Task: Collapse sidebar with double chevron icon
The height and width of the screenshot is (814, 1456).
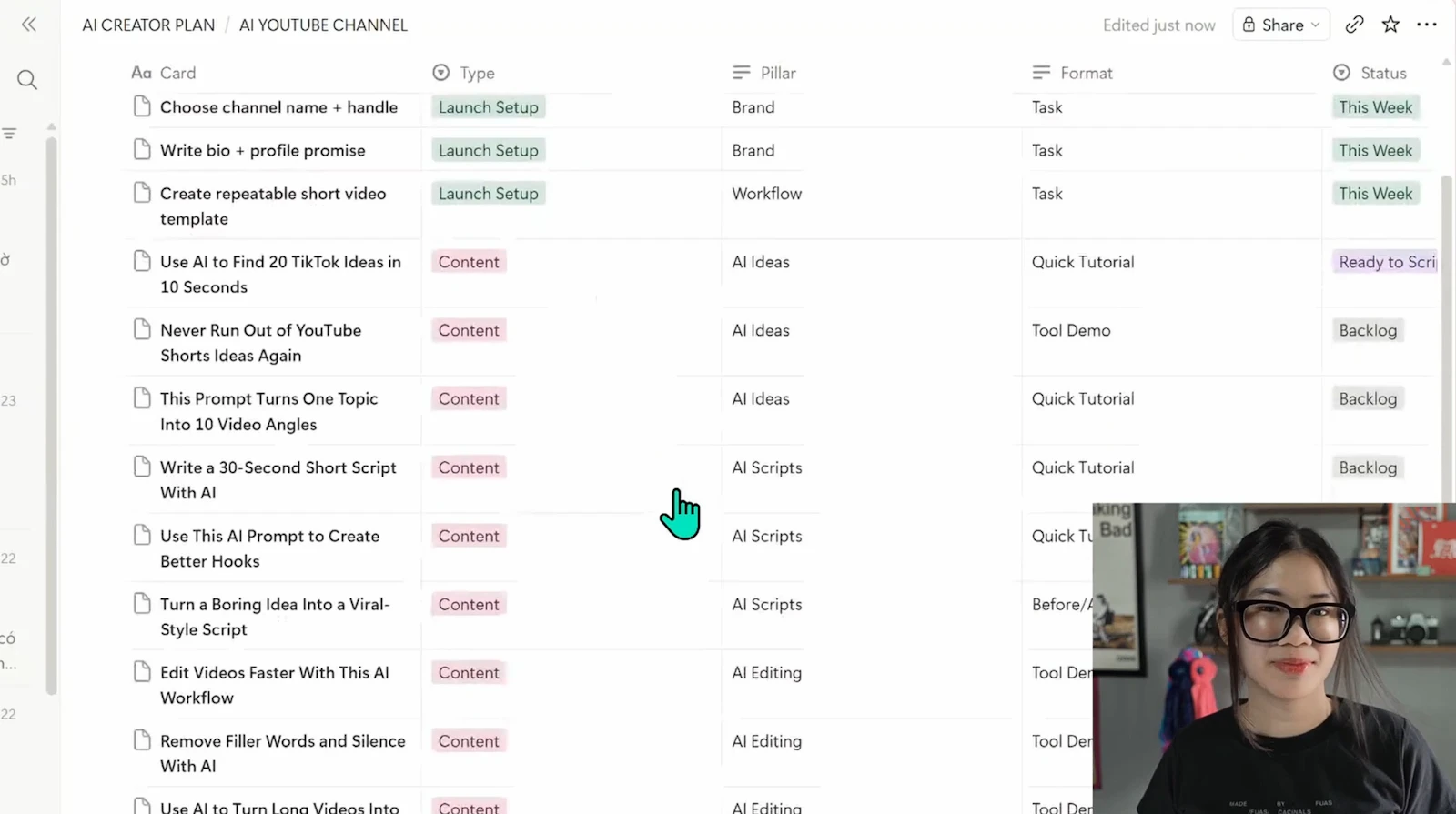Action: (x=29, y=25)
